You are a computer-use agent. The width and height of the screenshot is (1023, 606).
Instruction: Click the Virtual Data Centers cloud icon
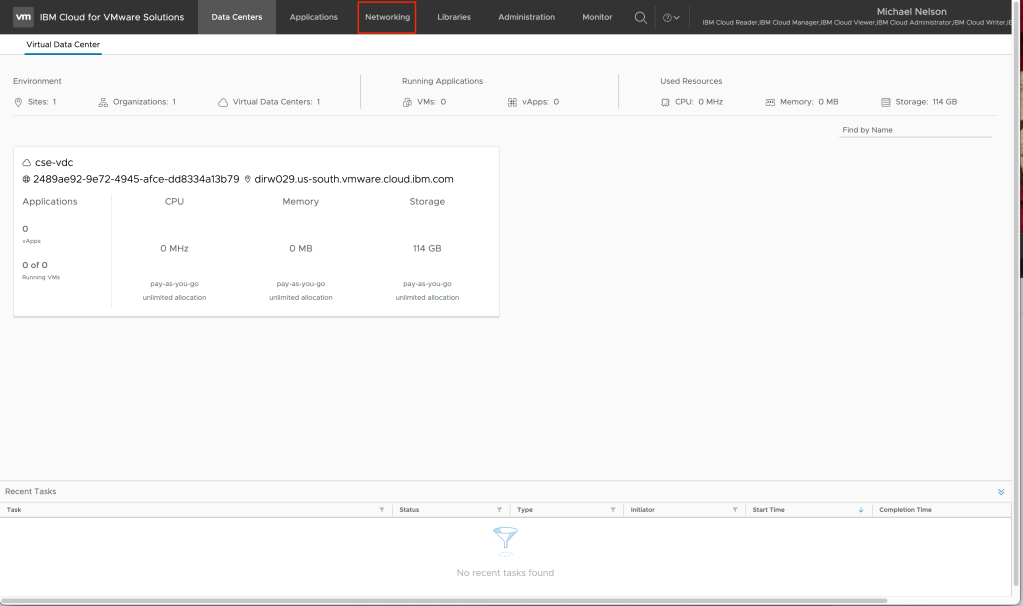(223, 102)
